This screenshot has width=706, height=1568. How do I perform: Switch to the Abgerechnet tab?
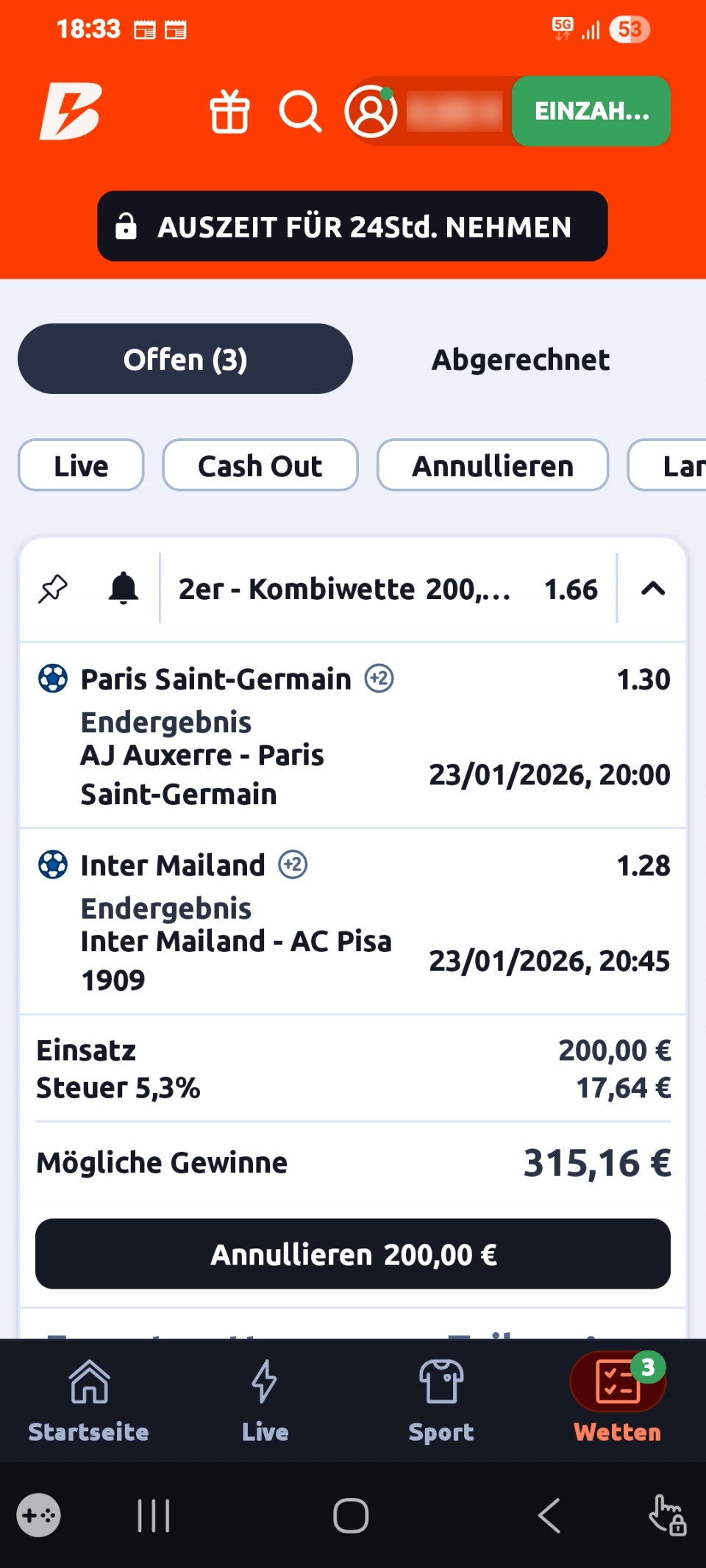[520, 359]
